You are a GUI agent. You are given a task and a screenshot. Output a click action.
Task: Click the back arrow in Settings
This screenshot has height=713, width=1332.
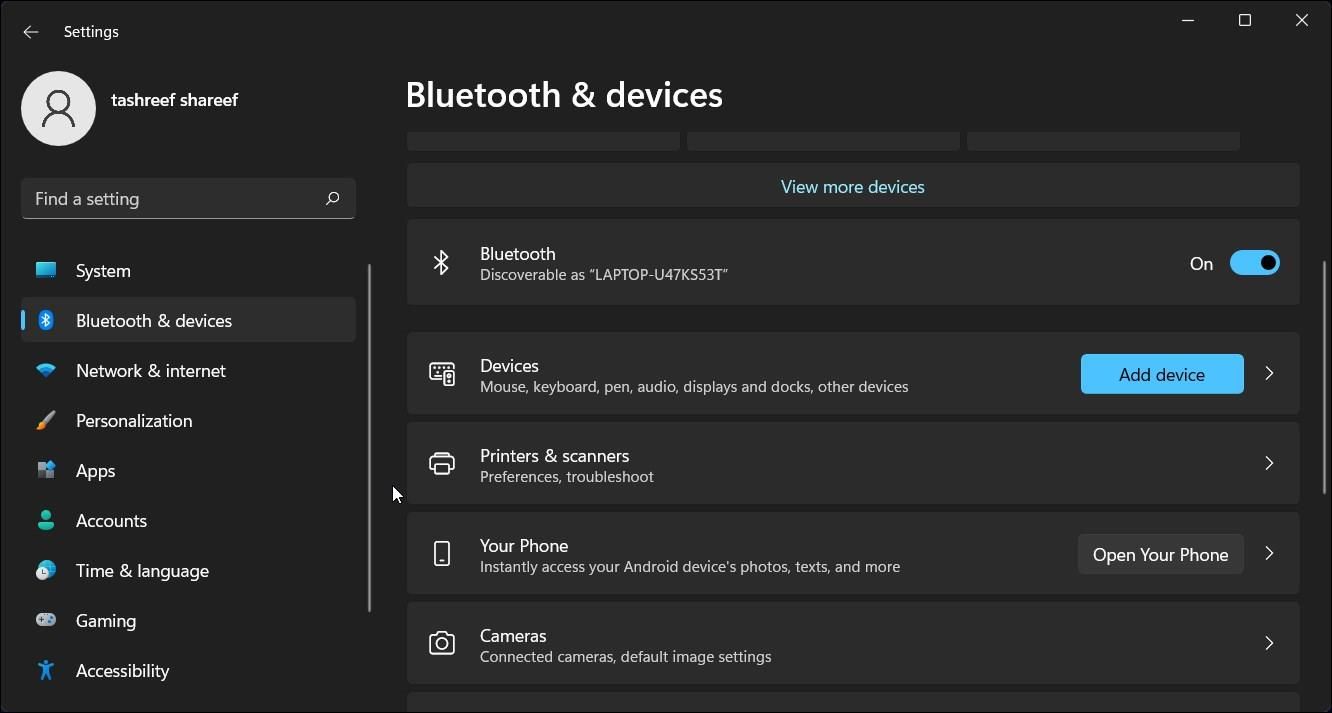pyautogui.click(x=31, y=31)
